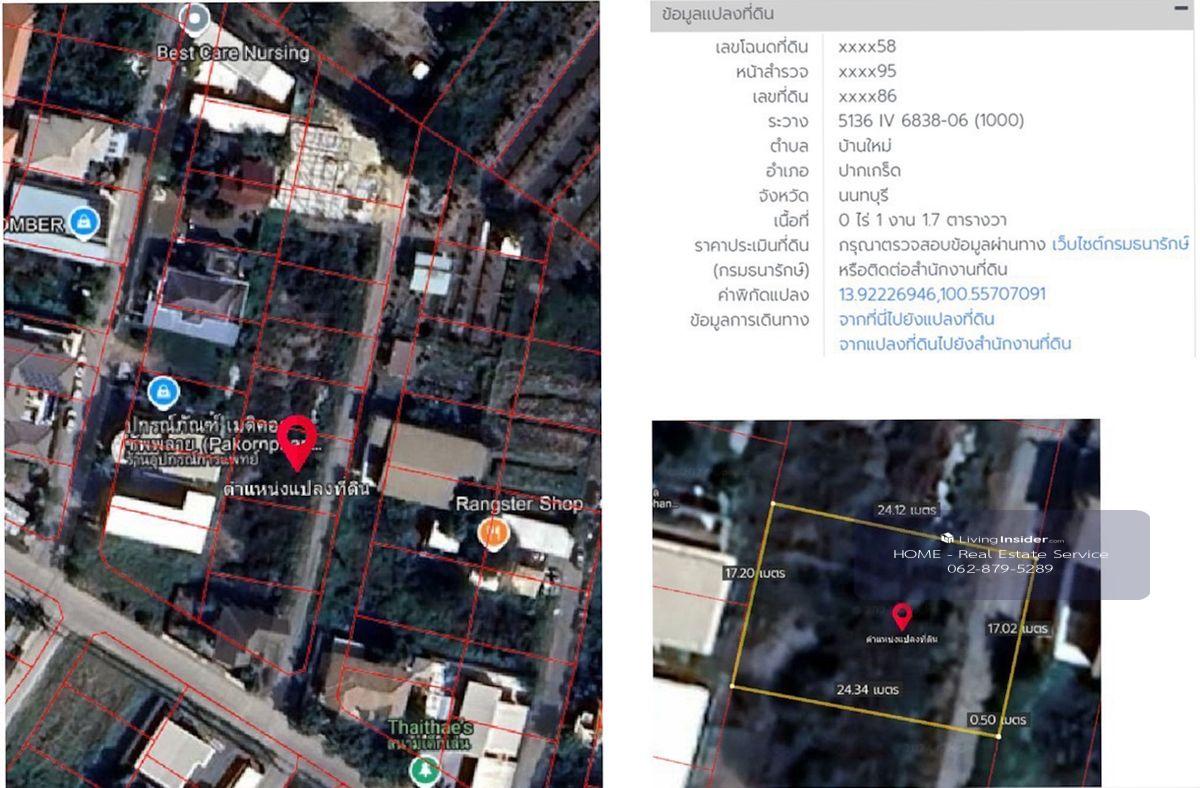Click the 0.50 เมตร measurement label

[x=997, y=720]
